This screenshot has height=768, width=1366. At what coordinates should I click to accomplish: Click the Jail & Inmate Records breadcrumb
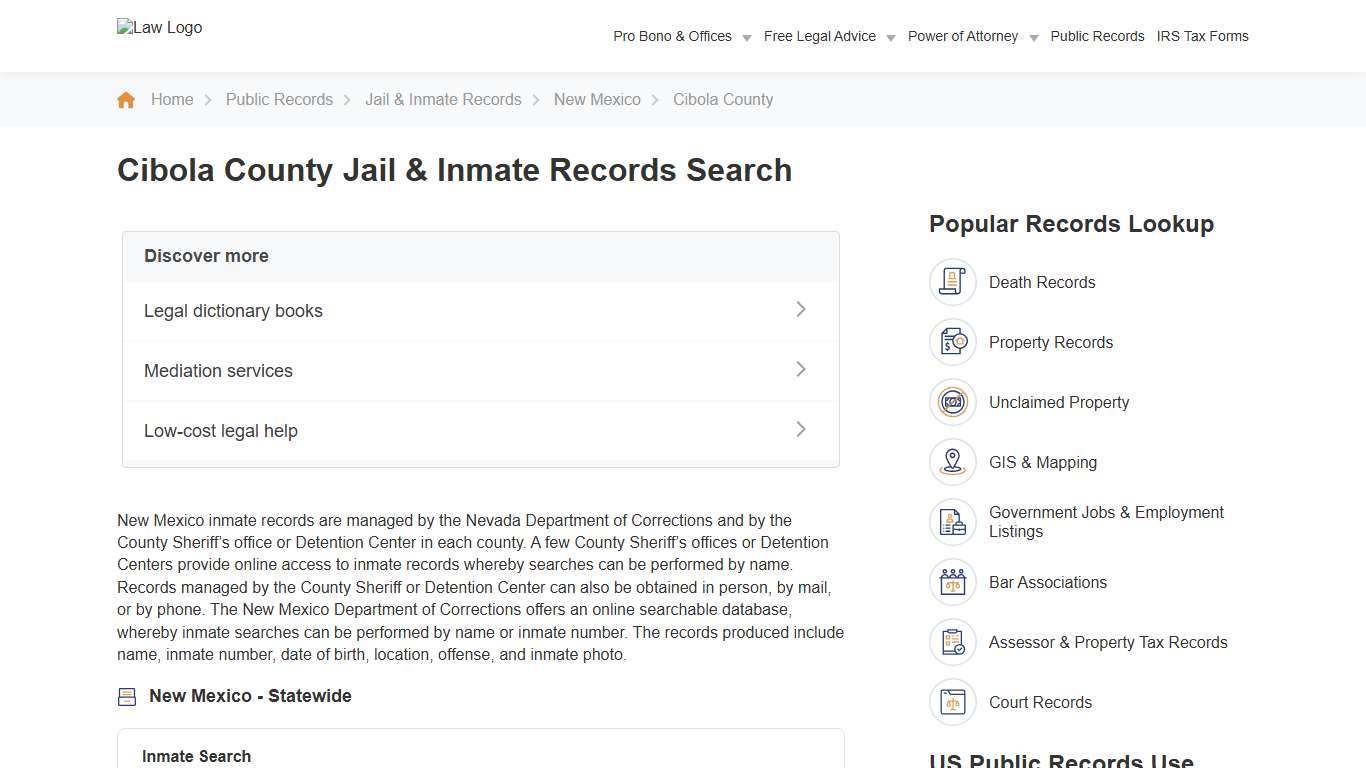[443, 99]
